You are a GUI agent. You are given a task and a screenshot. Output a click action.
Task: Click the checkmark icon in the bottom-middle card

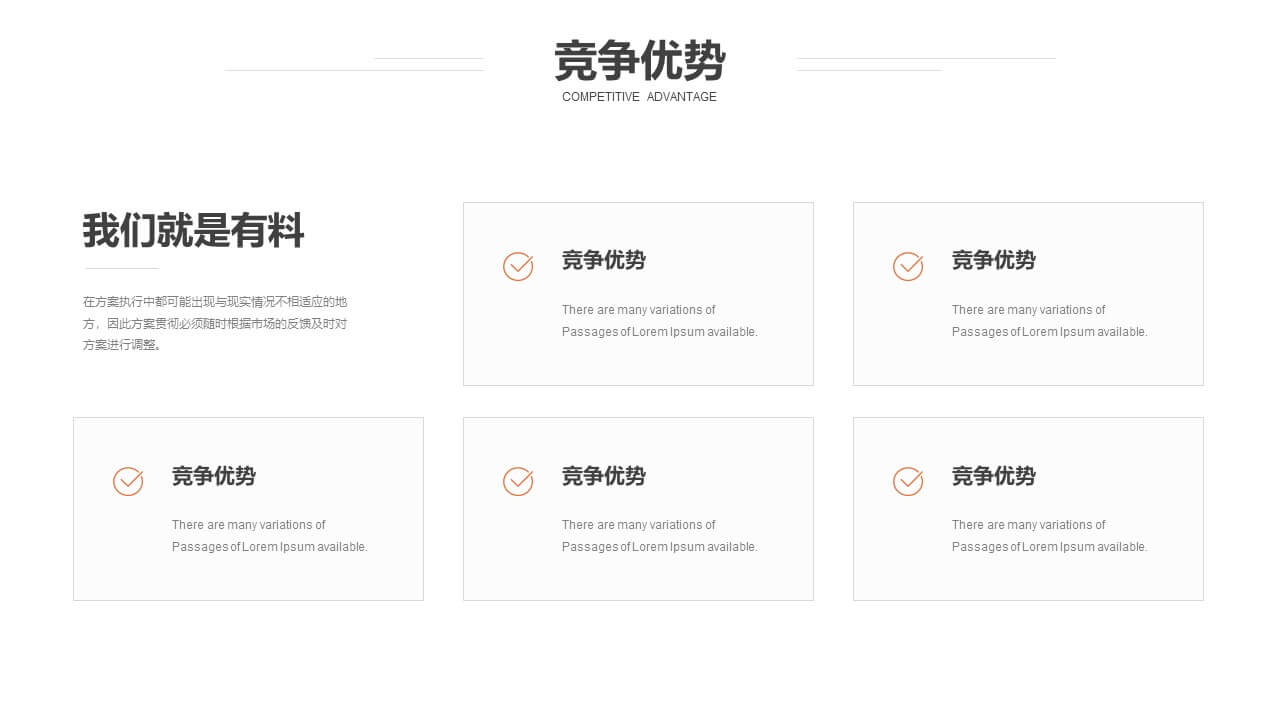pos(518,481)
